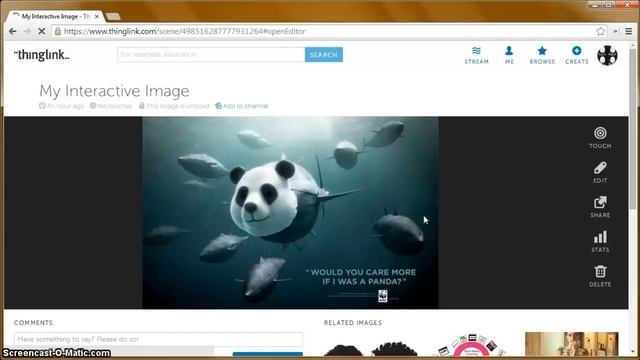Bookmark this page with the star
This screenshot has width=640, height=360.
tap(600, 31)
